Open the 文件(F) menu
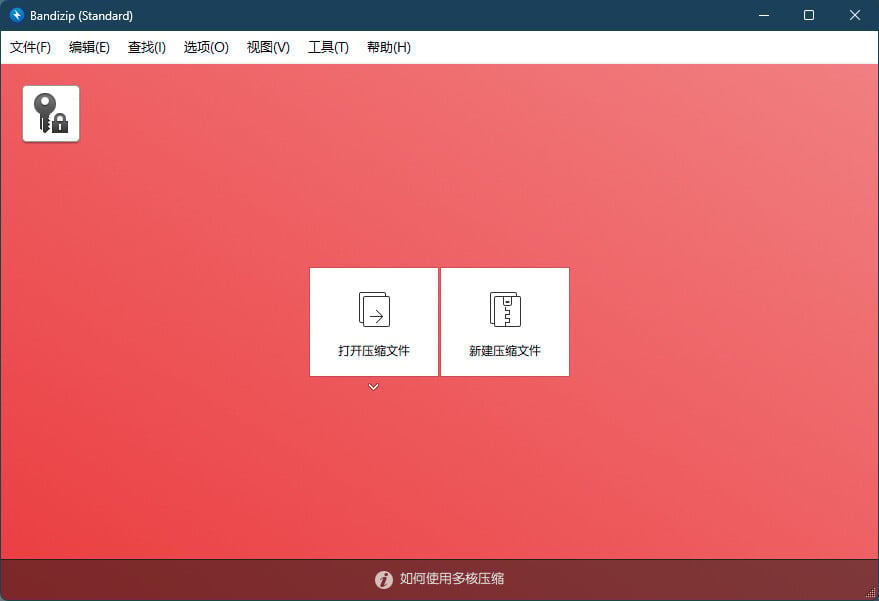The height and width of the screenshot is (601, 879). (x=30, y=47)
